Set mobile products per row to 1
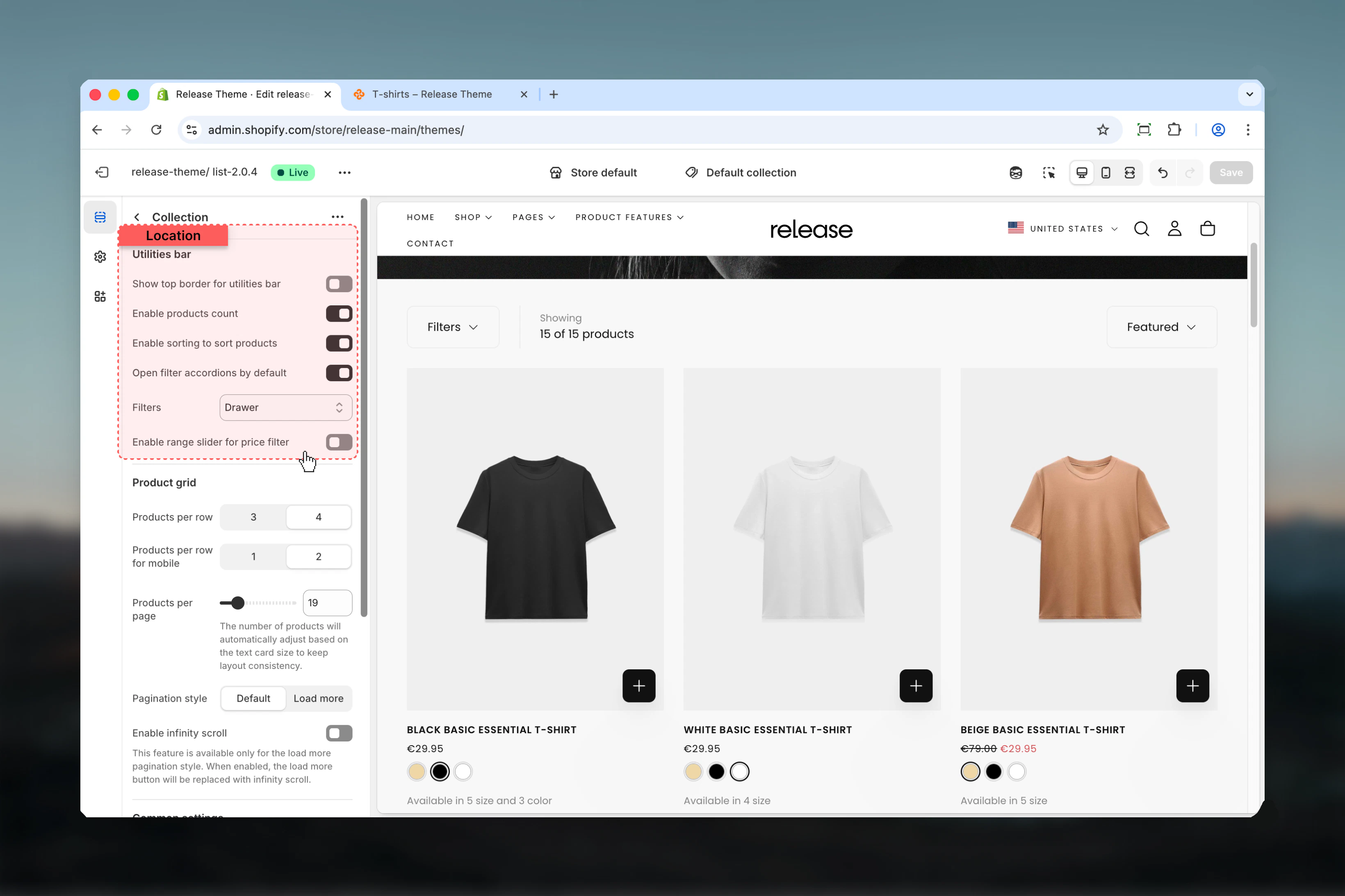1345x896 pixels. pos(253,557)
